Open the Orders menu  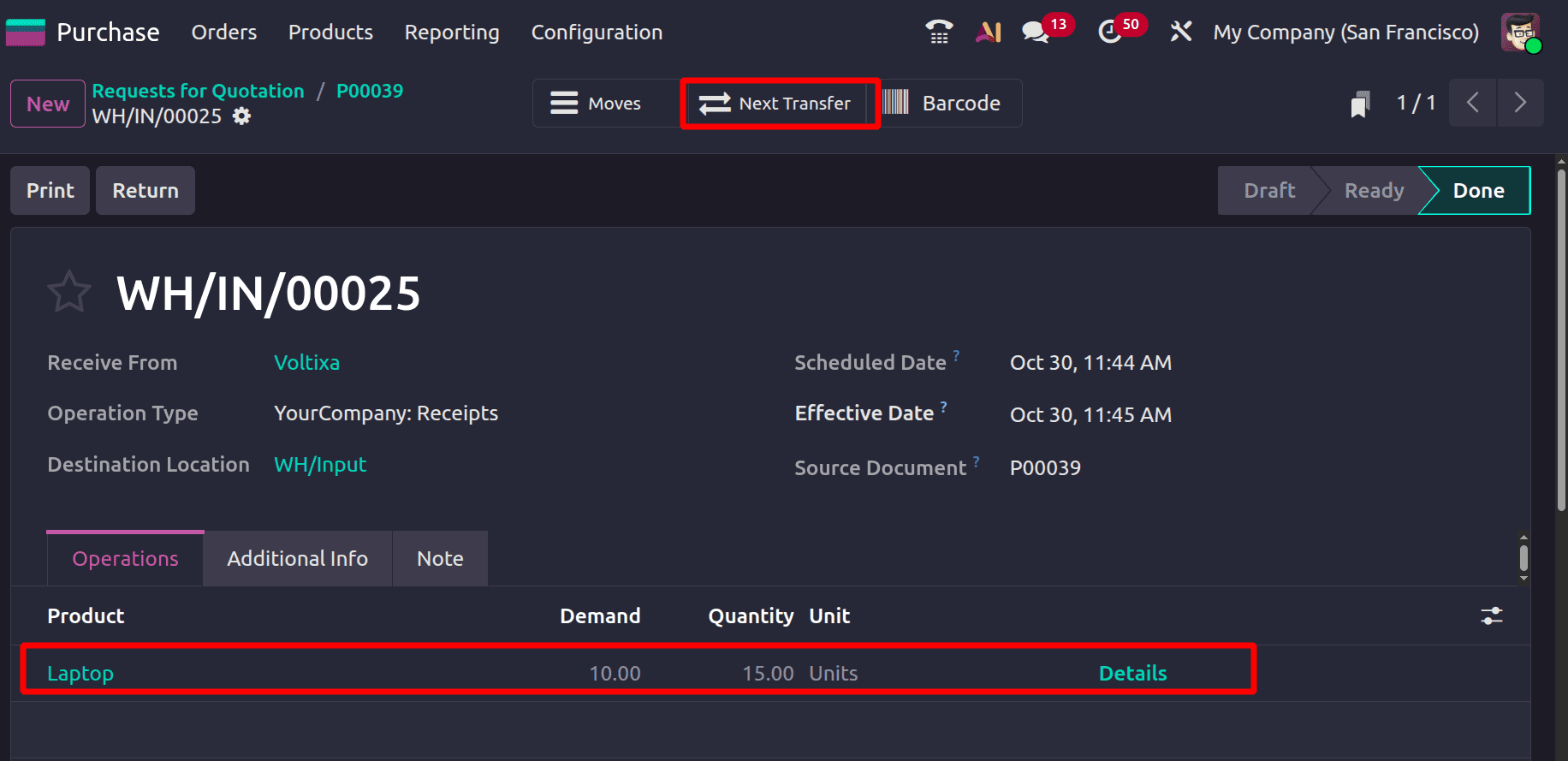pos(224,32)
